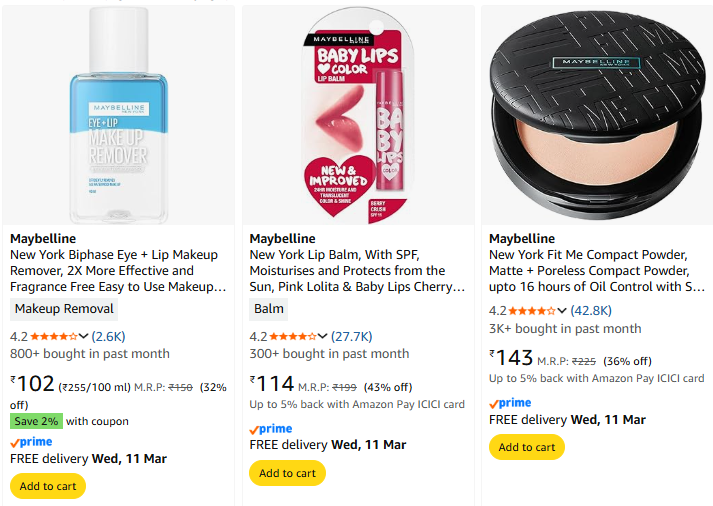Click the Prime badge under compact powder

(510, 403)
